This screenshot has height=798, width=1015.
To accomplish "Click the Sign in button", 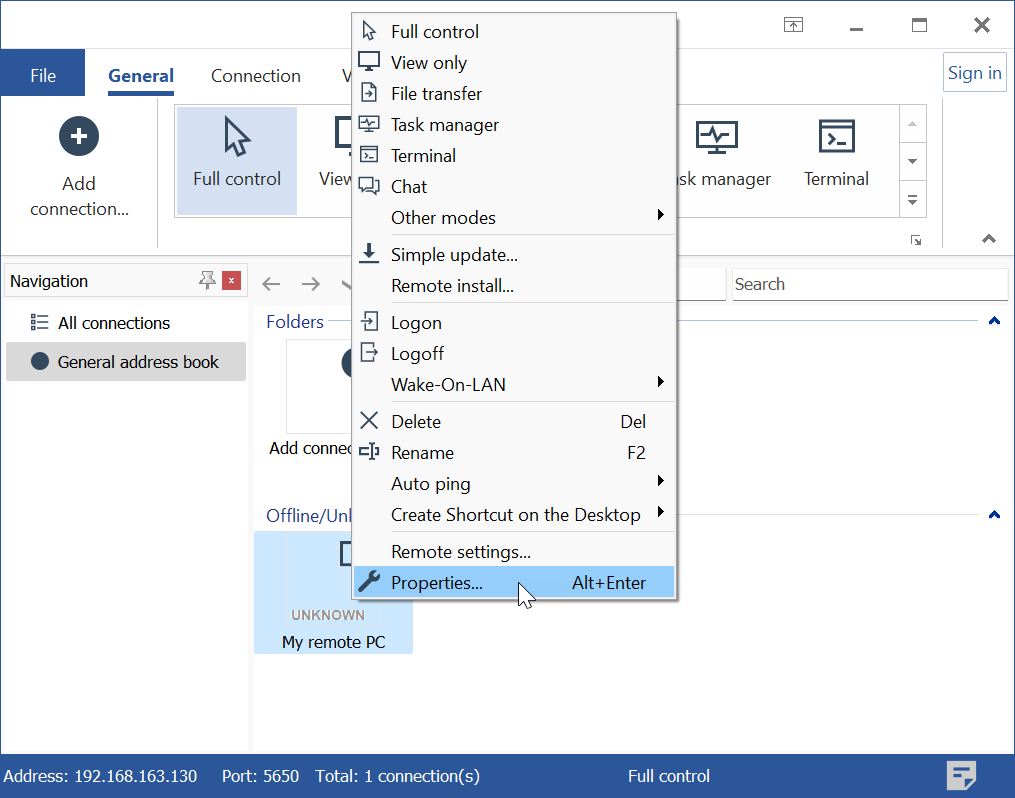I will 974,73.
